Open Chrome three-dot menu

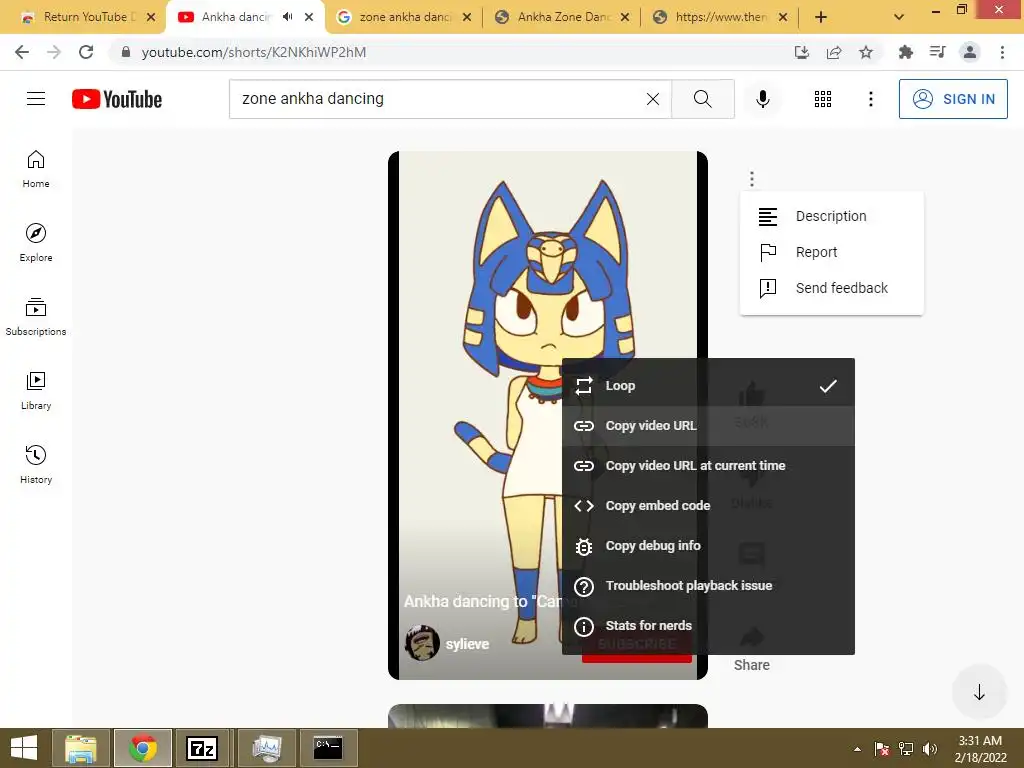pyautogui.click(x=1002, y=52)
